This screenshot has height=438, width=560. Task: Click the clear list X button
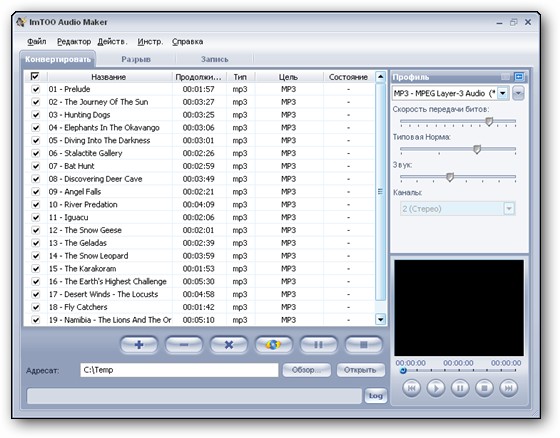pyautogui.click(x=229, y=345)
